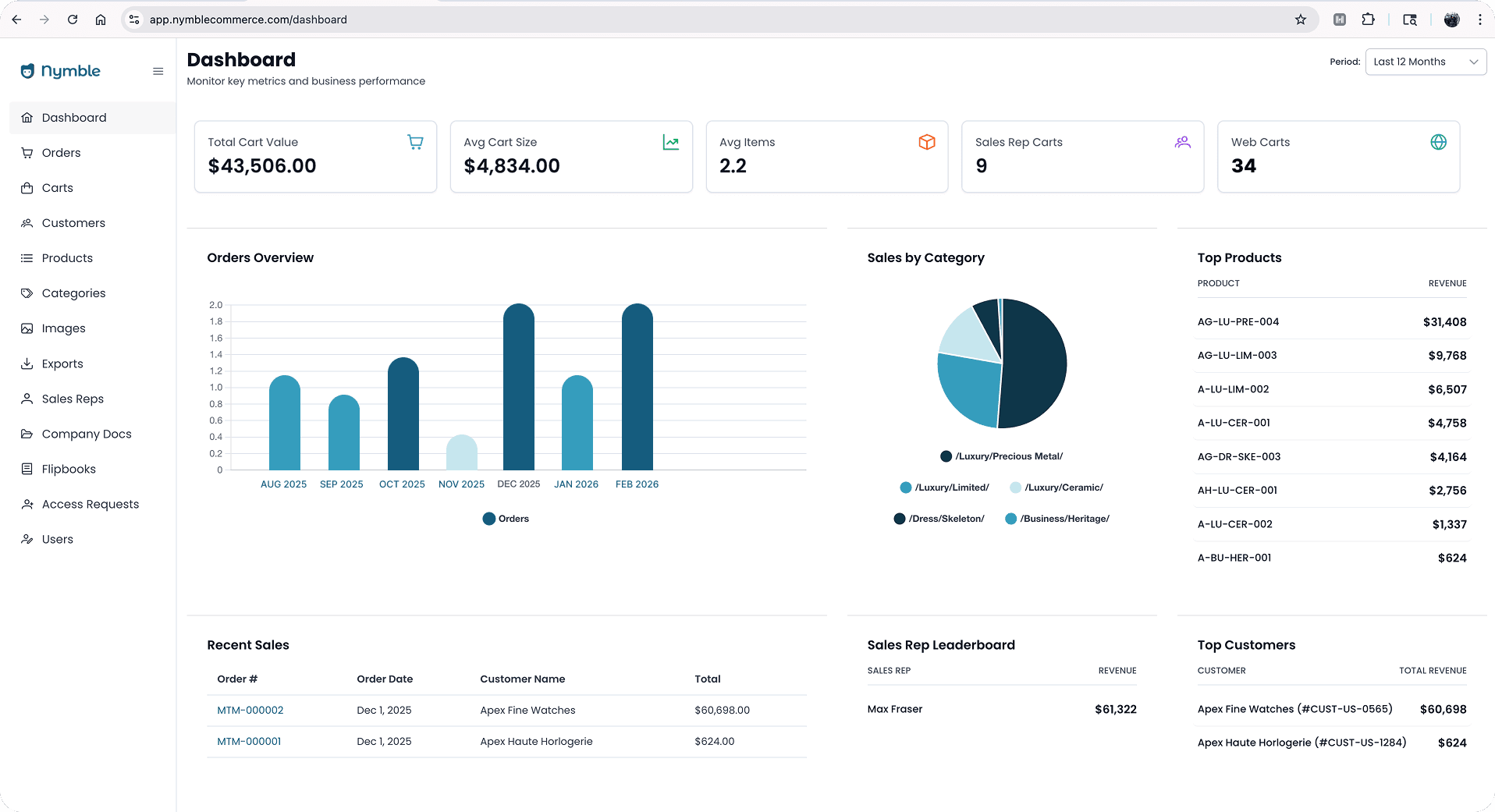Toggle the /Luxury/Limited/ category legend
The height and width of the screenshot is (812, 1495).
click(906, 487)
